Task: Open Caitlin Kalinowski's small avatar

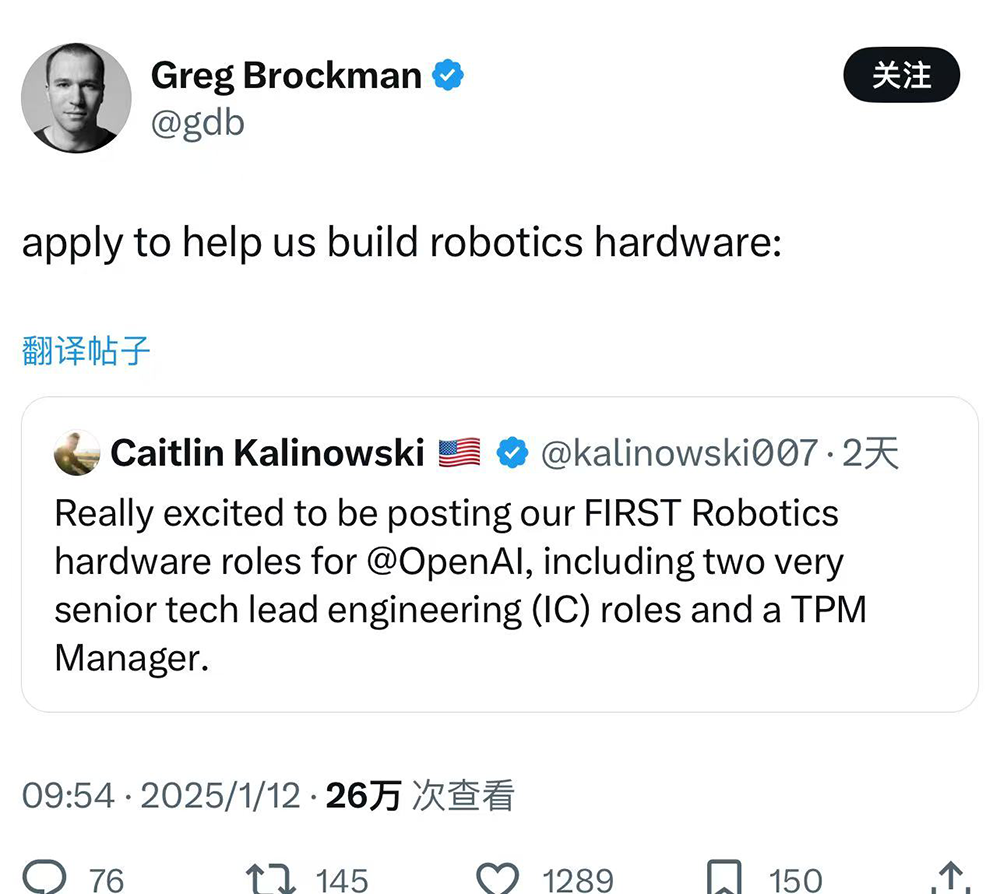Action: point(77,453)
